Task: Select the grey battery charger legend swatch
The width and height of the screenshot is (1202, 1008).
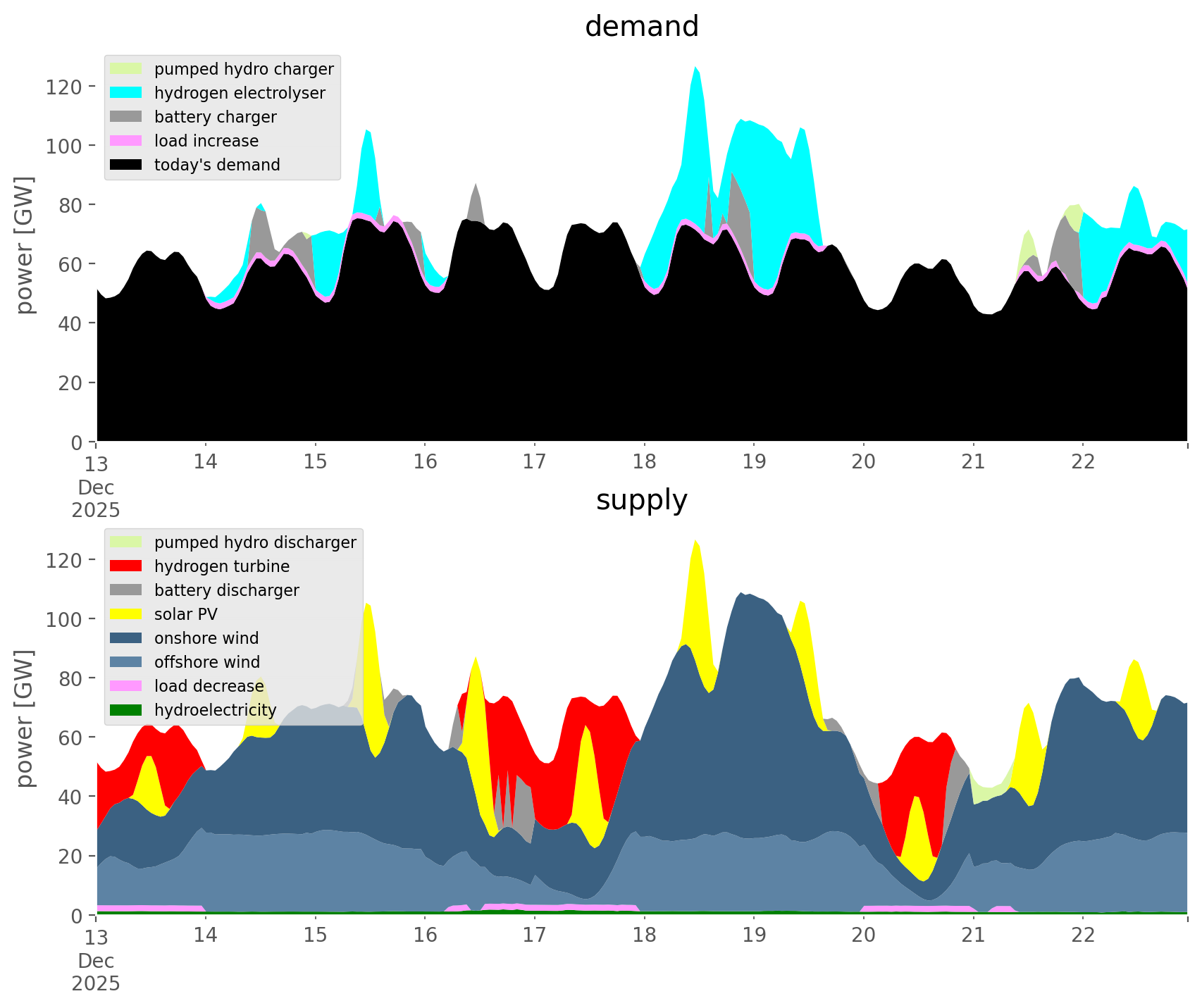Action: 126,117
